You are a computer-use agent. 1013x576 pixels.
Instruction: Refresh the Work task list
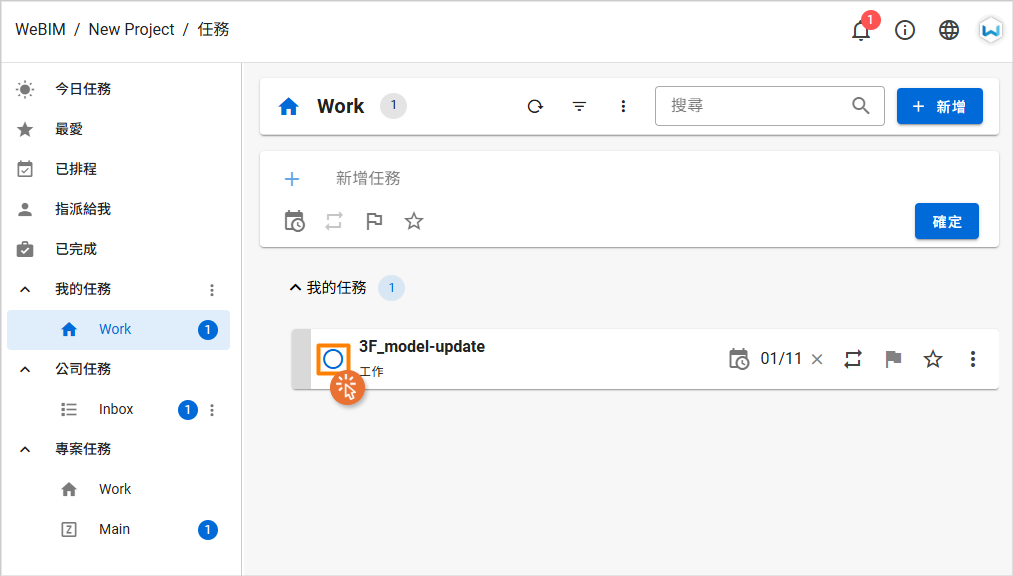pyautogui.click(x=535, y=106)
